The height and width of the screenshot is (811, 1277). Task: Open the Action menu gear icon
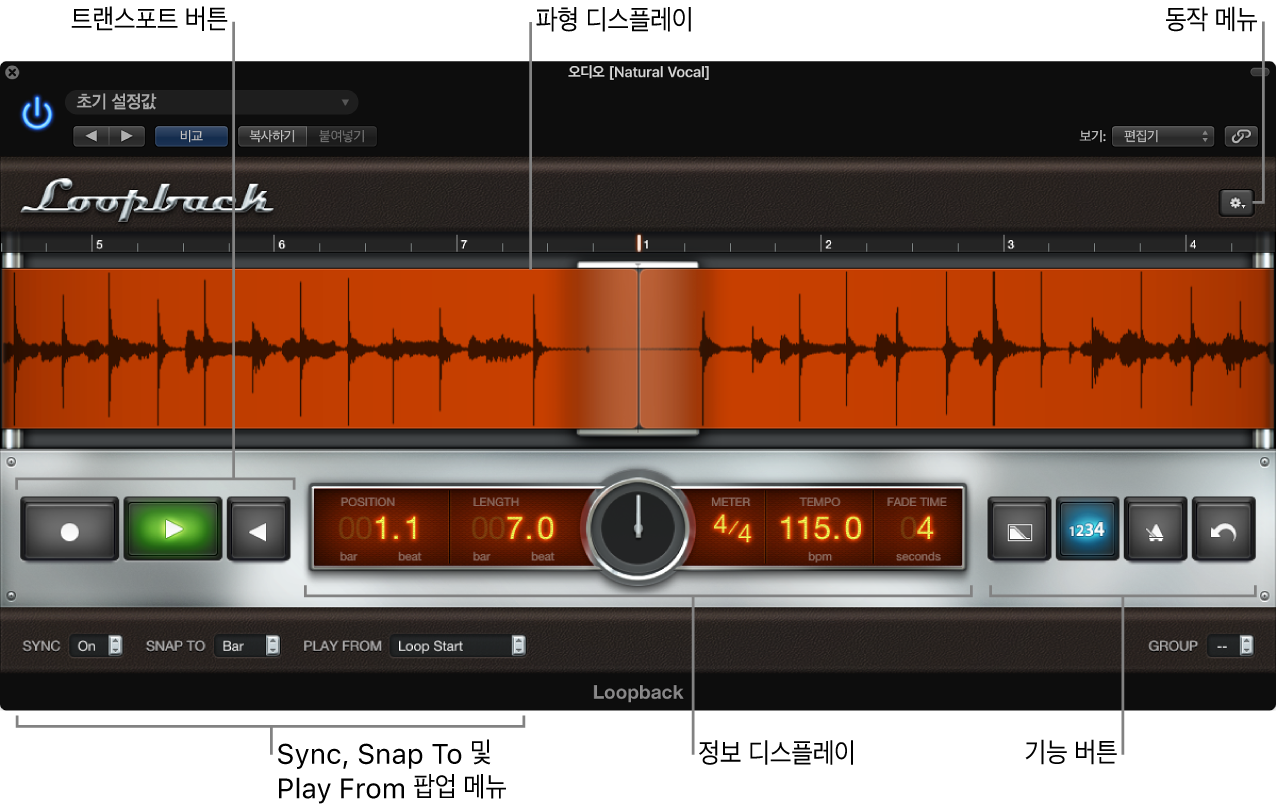[x=1236, y=202]
